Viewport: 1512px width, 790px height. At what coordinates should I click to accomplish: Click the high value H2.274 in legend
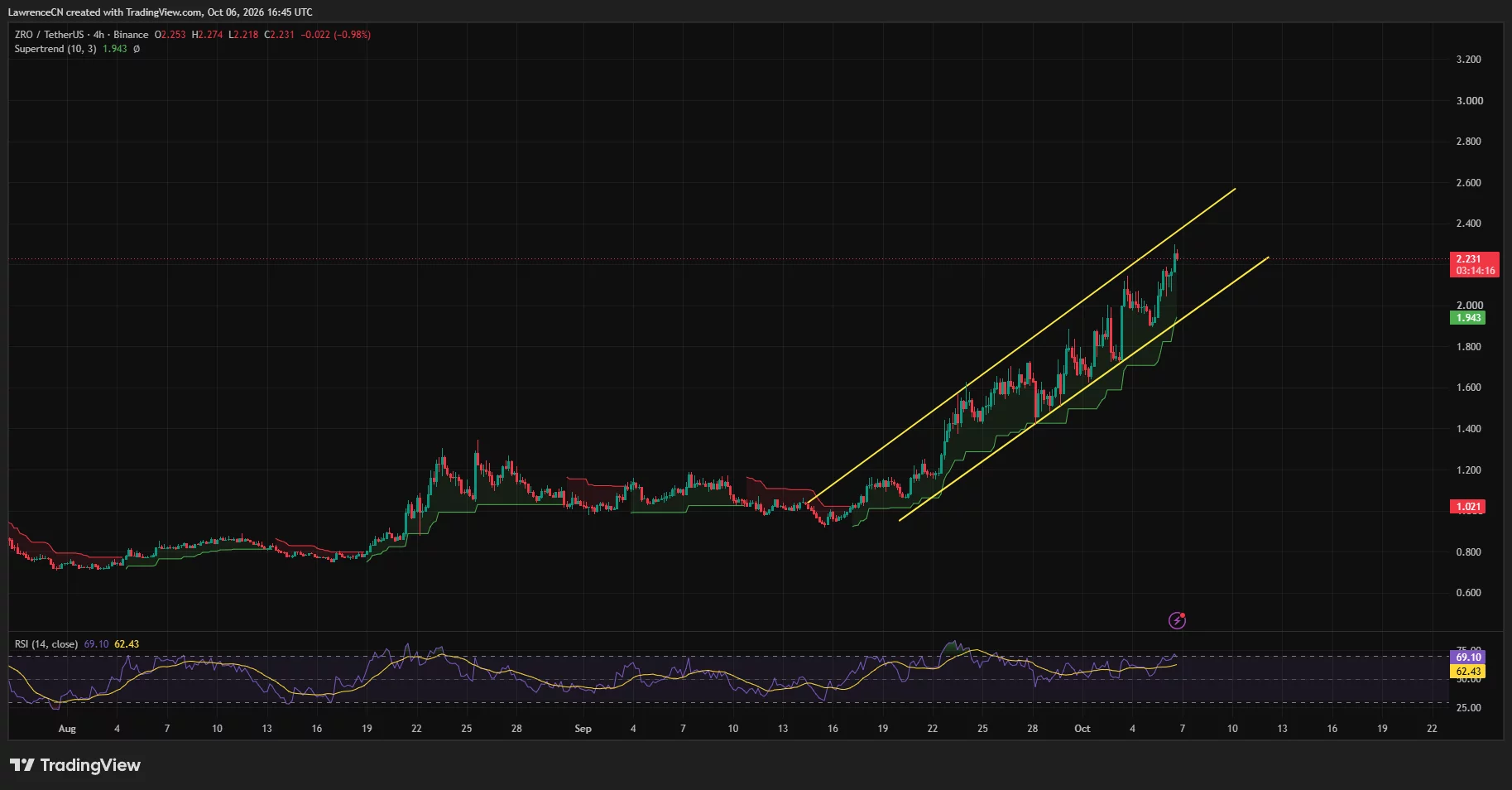click(x=207, y=35)
